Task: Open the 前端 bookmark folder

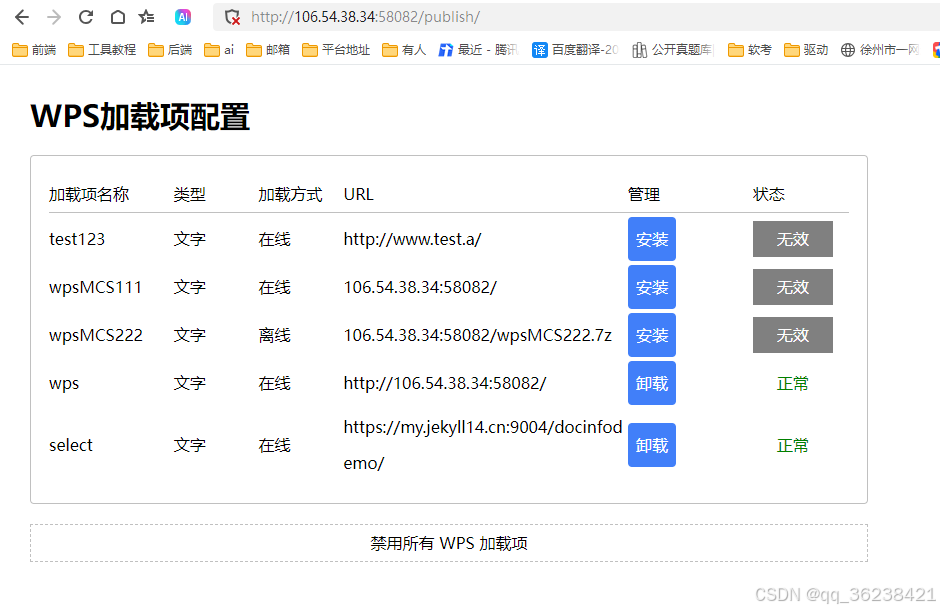Action: tap(34, 50)
